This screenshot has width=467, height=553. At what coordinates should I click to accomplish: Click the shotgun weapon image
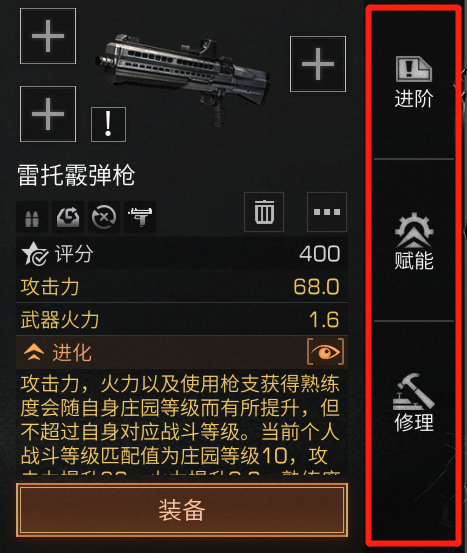[183, 78]
